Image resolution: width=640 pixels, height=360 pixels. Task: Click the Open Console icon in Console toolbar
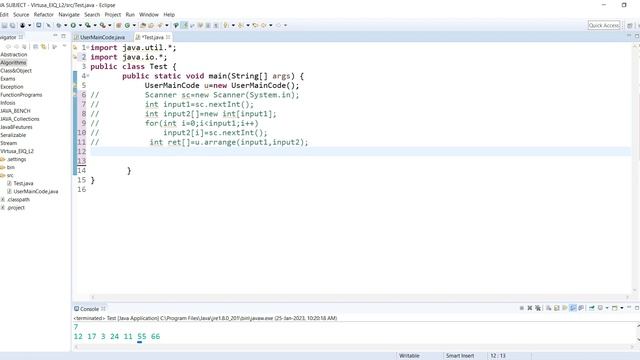[x=614, y=308]
